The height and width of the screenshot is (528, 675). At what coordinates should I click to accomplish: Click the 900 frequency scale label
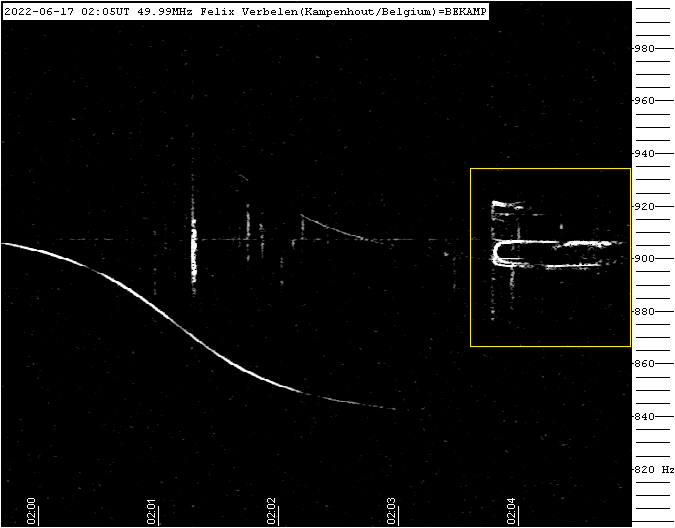tap(644, 258)
